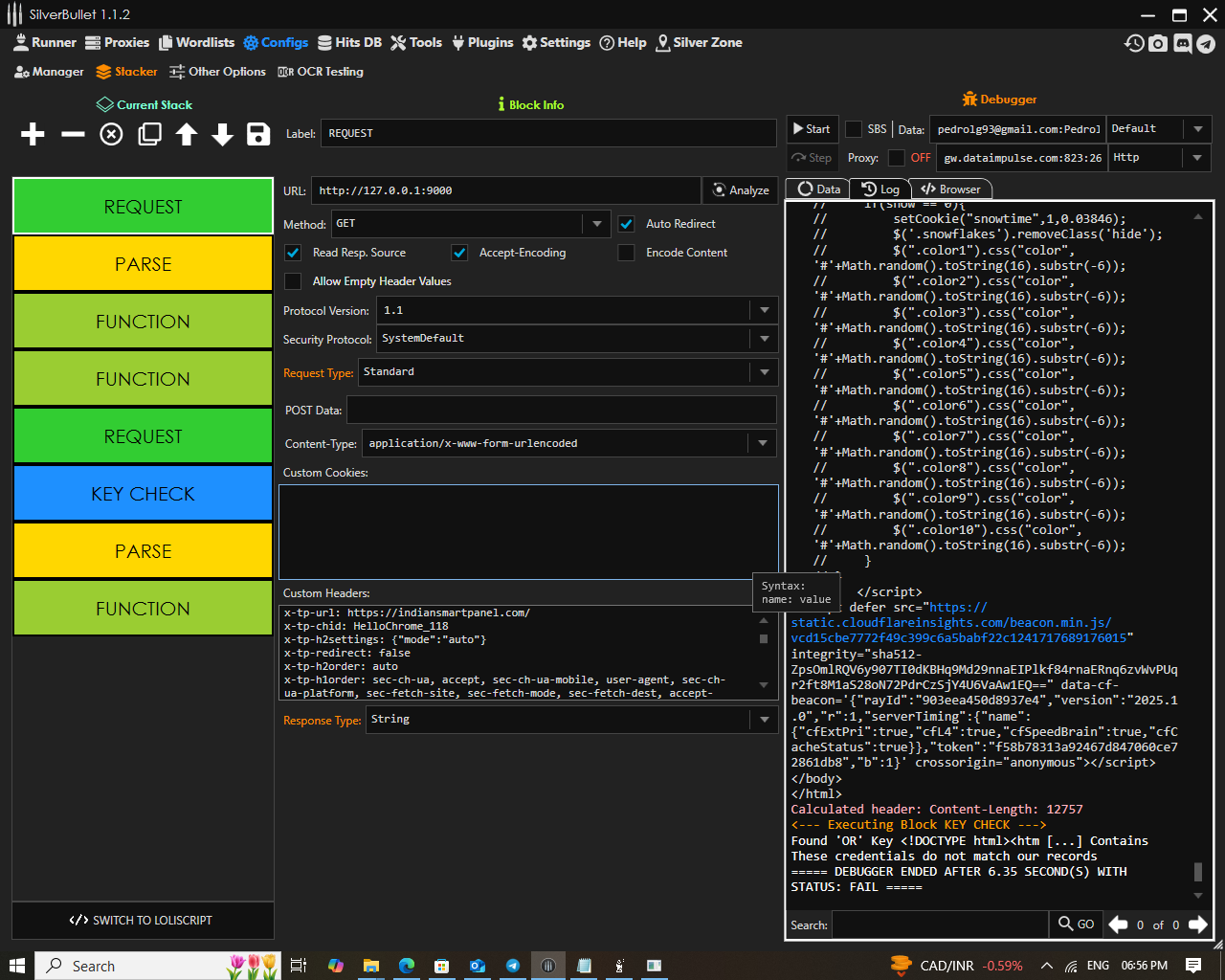The width and height of the screenshot is (1225, 980).
Task: Open the Discord icon link
Action: click(1183, 43)
